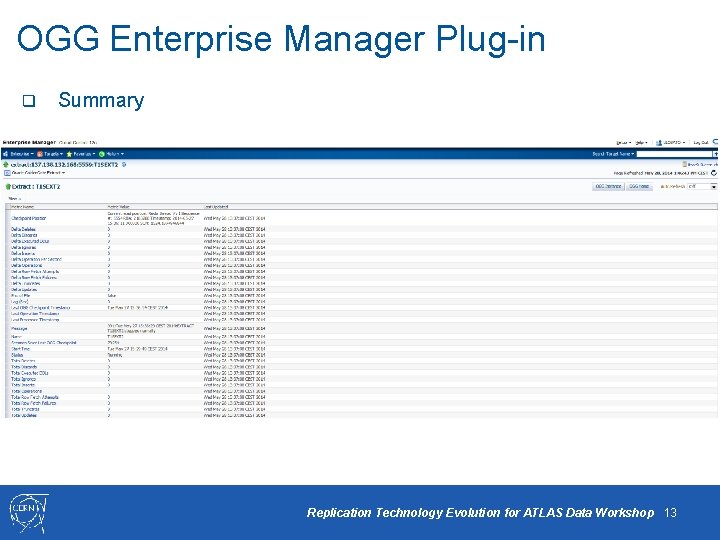Open the Setup menu at top right
The height and width of the screenshot is (540, 720).
pyautogui.click(x=624, y=143)
